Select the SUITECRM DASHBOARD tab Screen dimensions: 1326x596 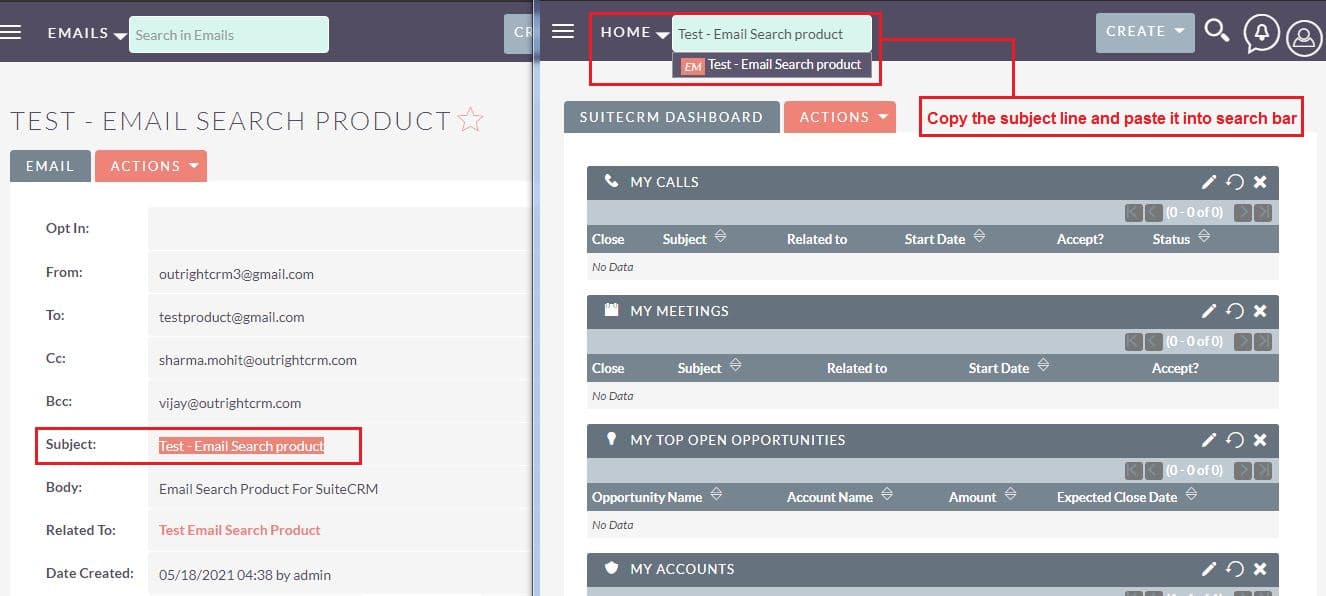(x=671, y=117)
